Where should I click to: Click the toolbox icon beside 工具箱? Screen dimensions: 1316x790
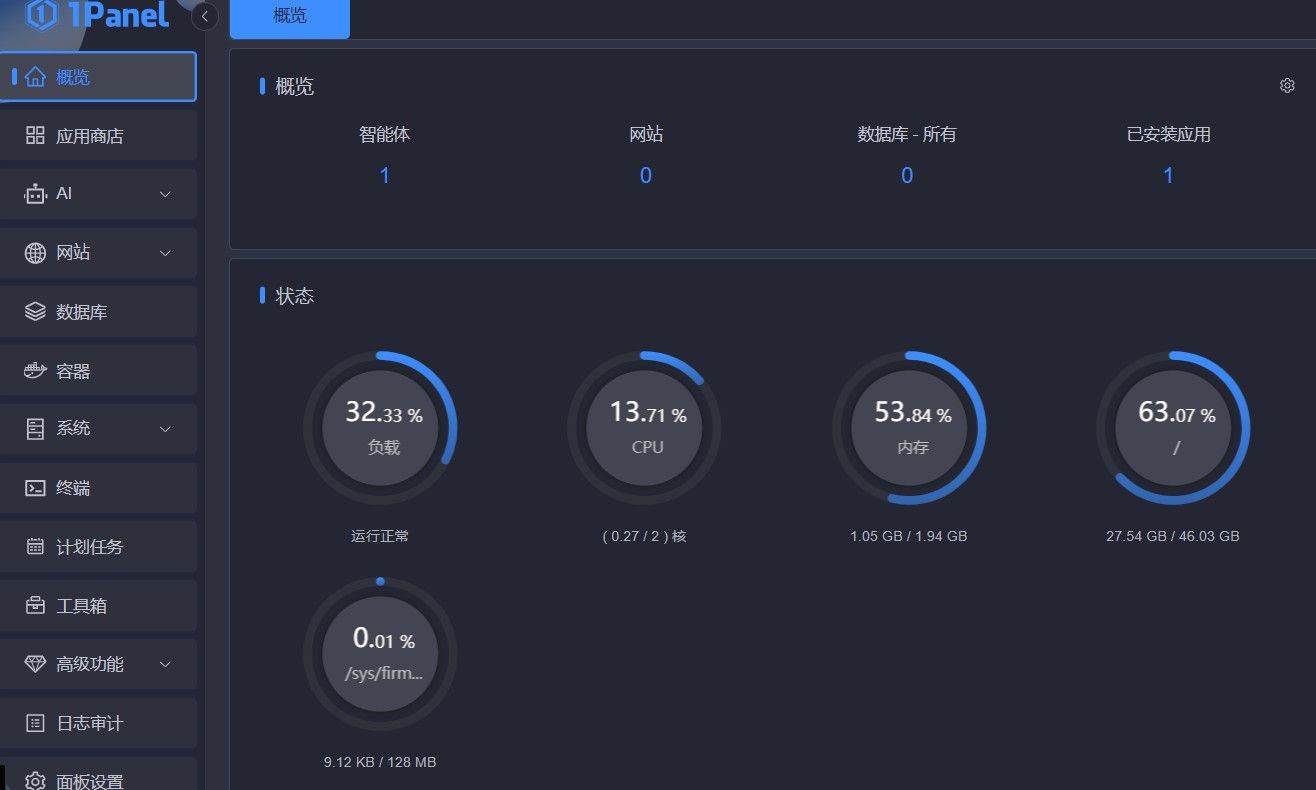tap(35, 606)
